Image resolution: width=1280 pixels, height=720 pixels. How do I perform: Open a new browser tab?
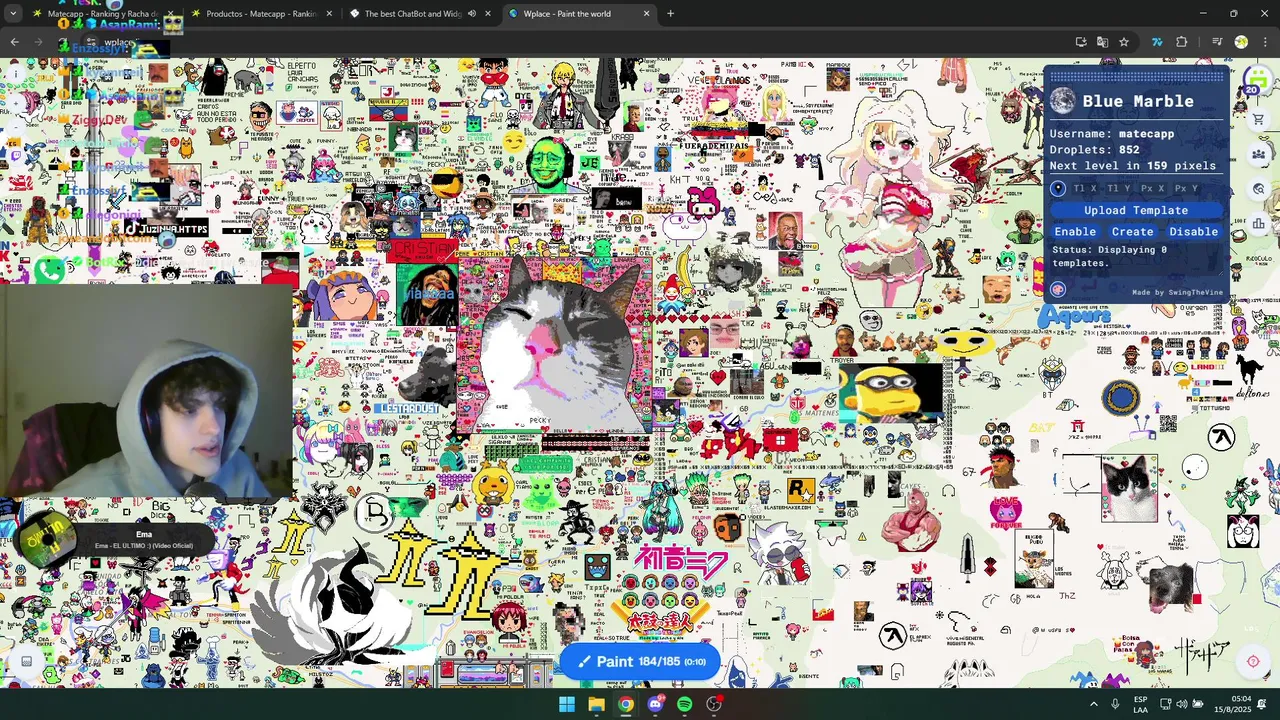pyautogui.click(x=670, y=14)
